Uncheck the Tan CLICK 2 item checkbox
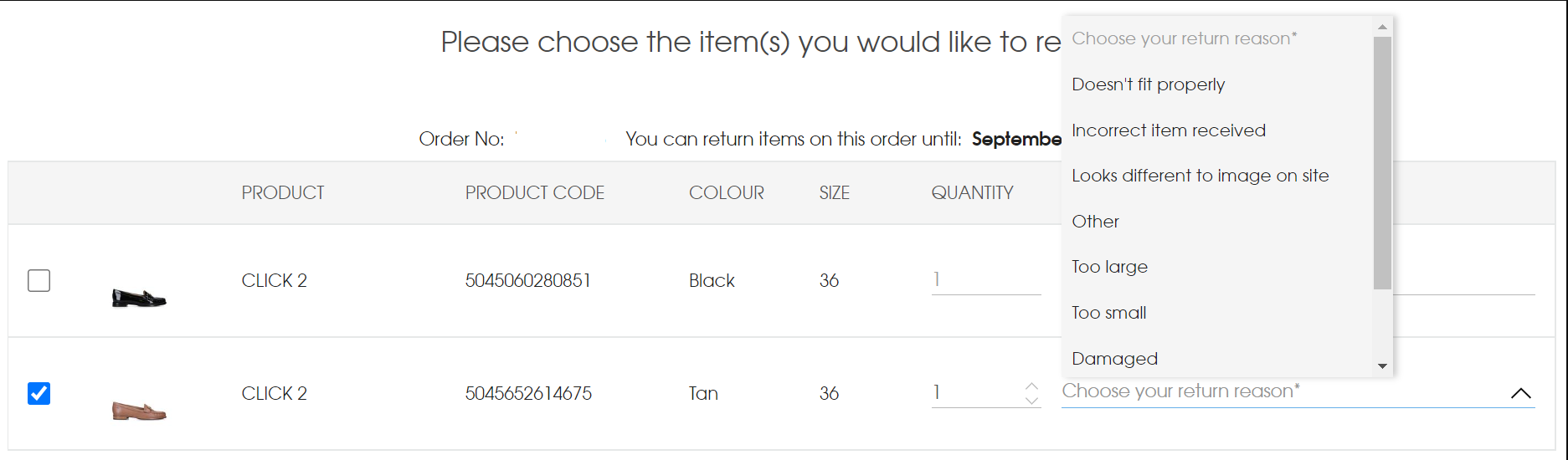 click(39, 393)
